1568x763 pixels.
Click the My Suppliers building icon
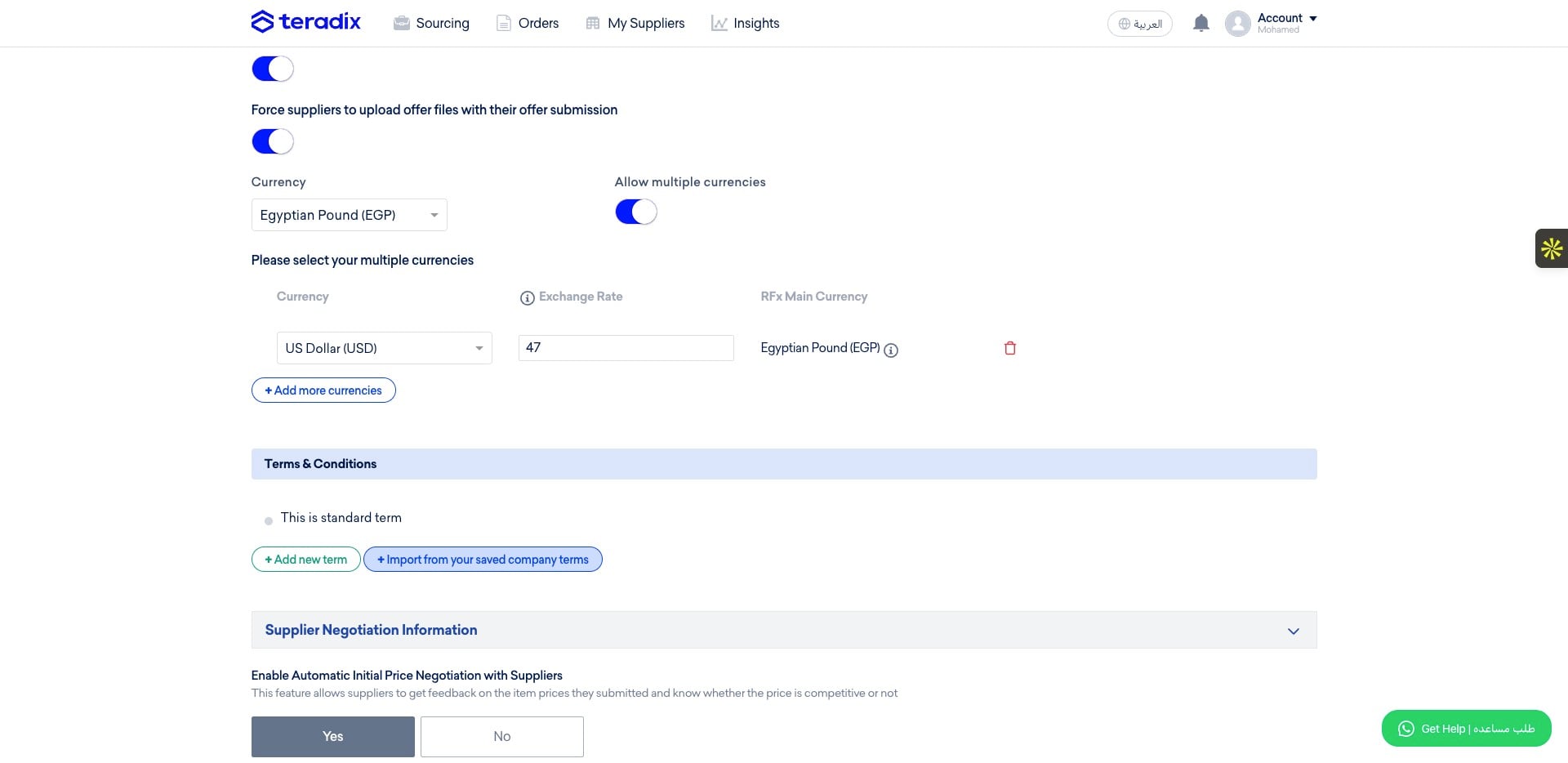point(593,23)
